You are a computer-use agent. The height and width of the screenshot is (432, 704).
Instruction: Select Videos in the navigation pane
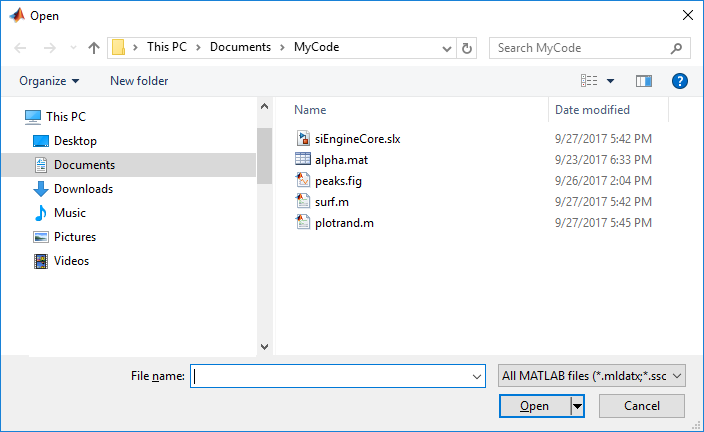[71, 260]
